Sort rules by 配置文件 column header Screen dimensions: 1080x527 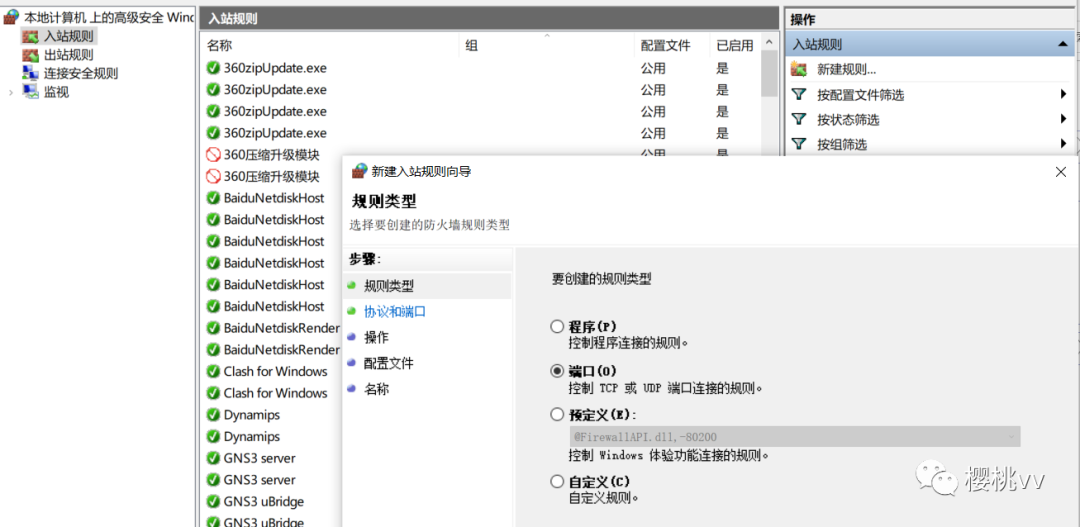point(665,45)
